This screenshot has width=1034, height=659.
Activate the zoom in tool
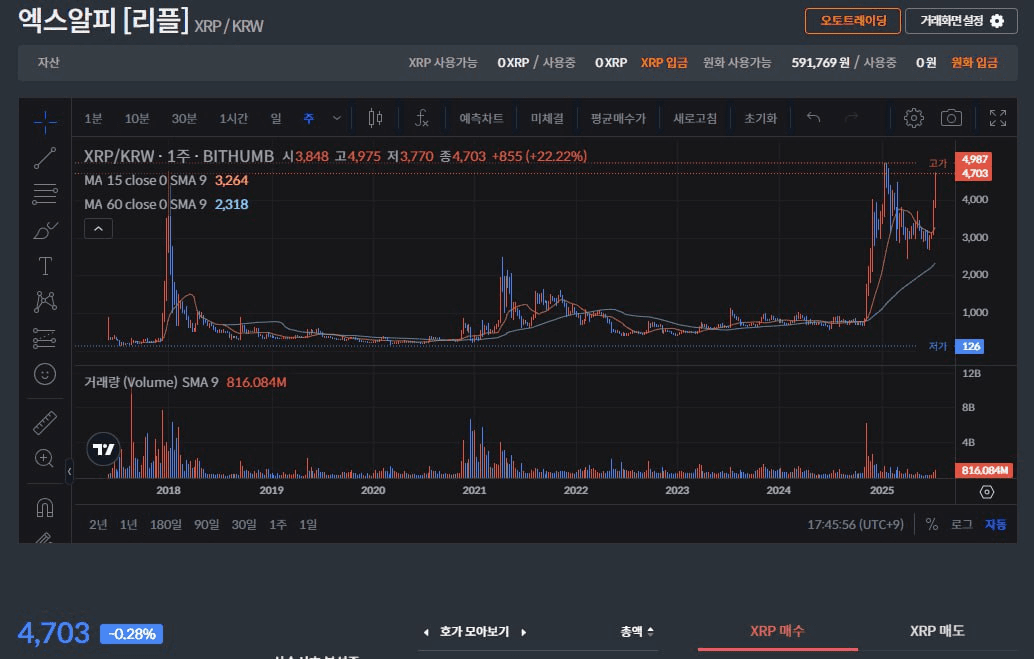[45, 458]
